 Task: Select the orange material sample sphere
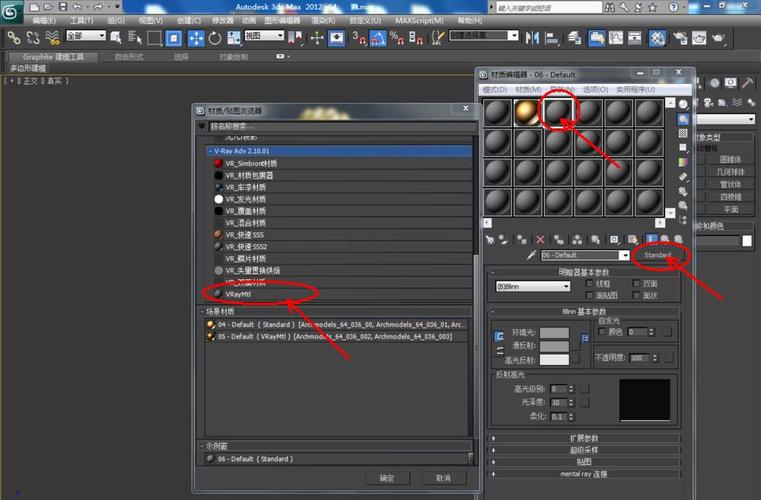coord(527,111)
